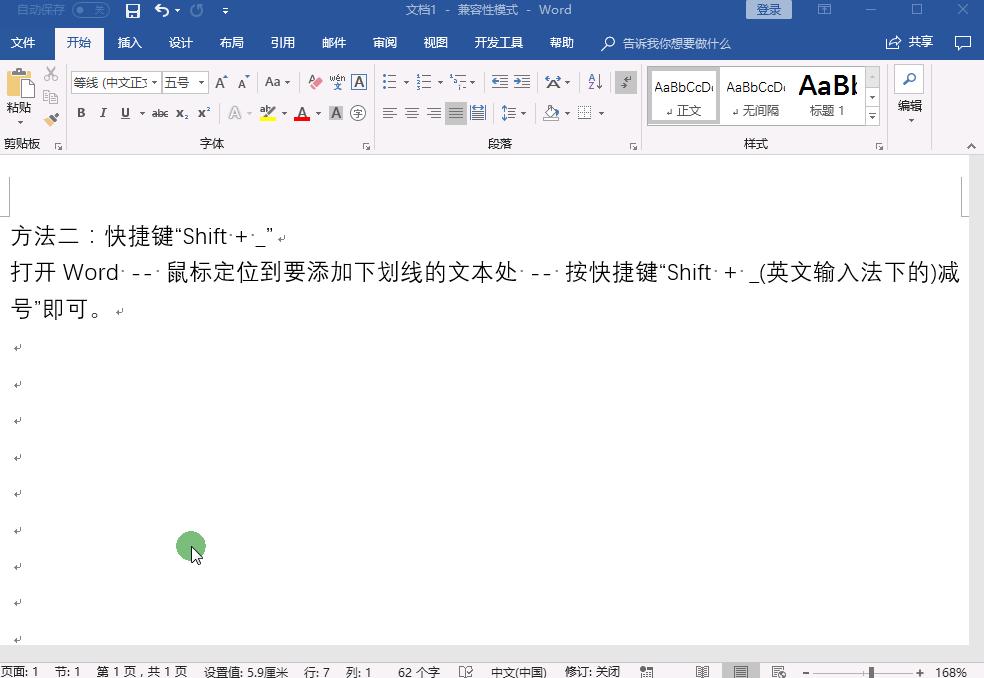984x678 pixels.
Task: Toggle italic formatting
Action: 102,112
